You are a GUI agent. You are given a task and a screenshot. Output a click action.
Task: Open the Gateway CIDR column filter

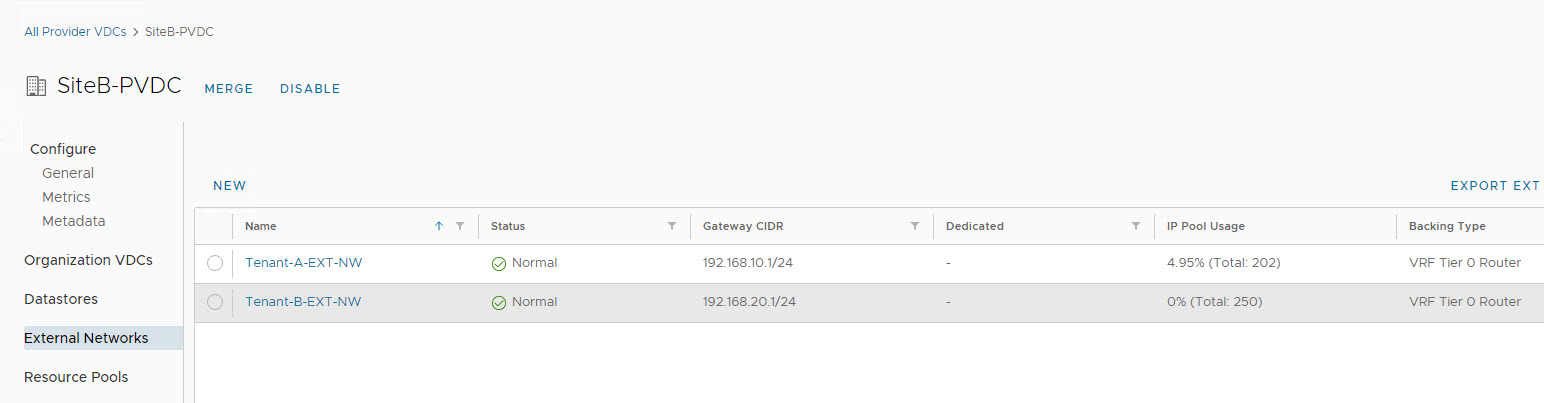tap(914, 226)
